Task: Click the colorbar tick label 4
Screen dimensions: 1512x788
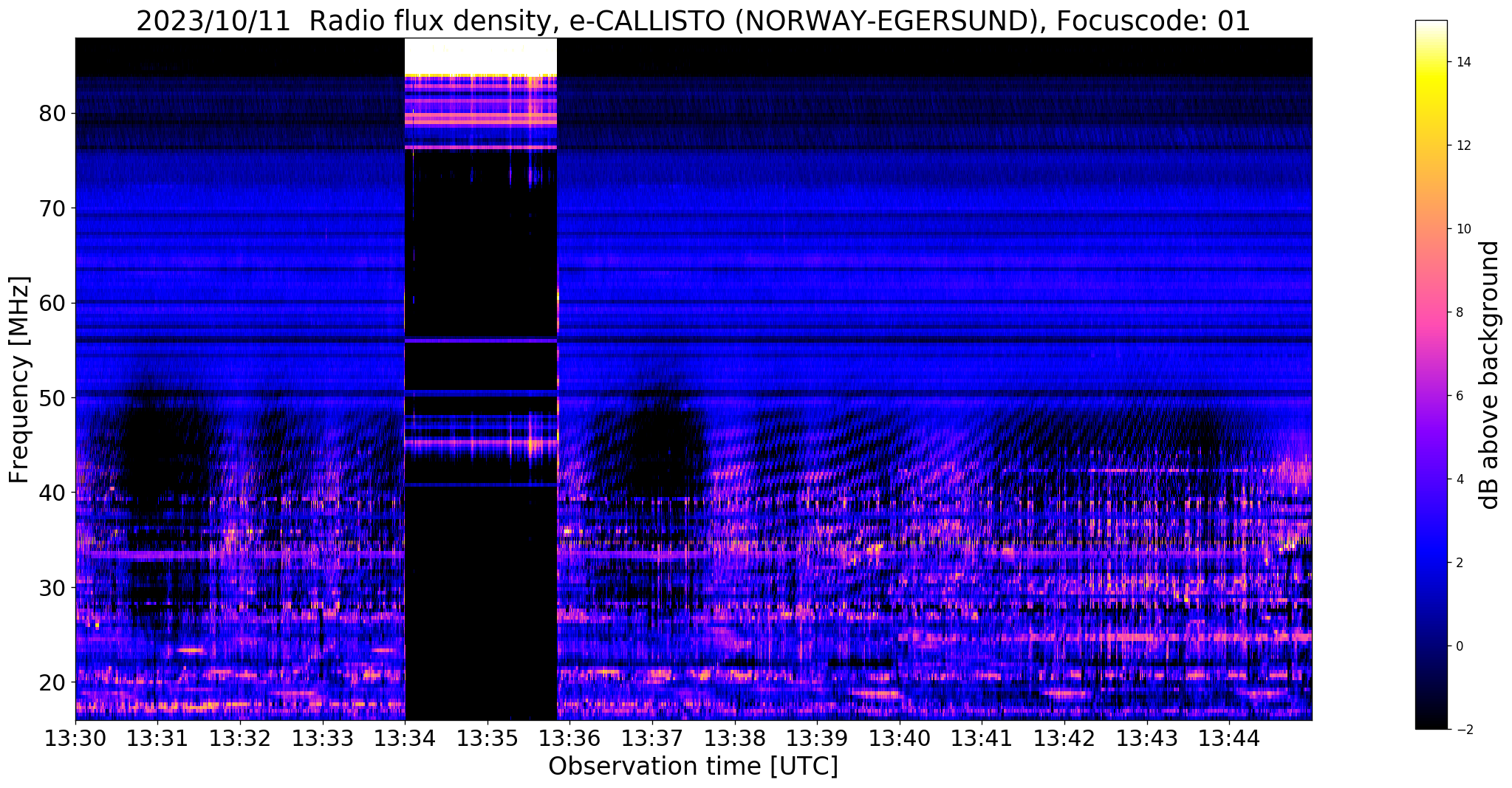Action: pos(1460,479)
